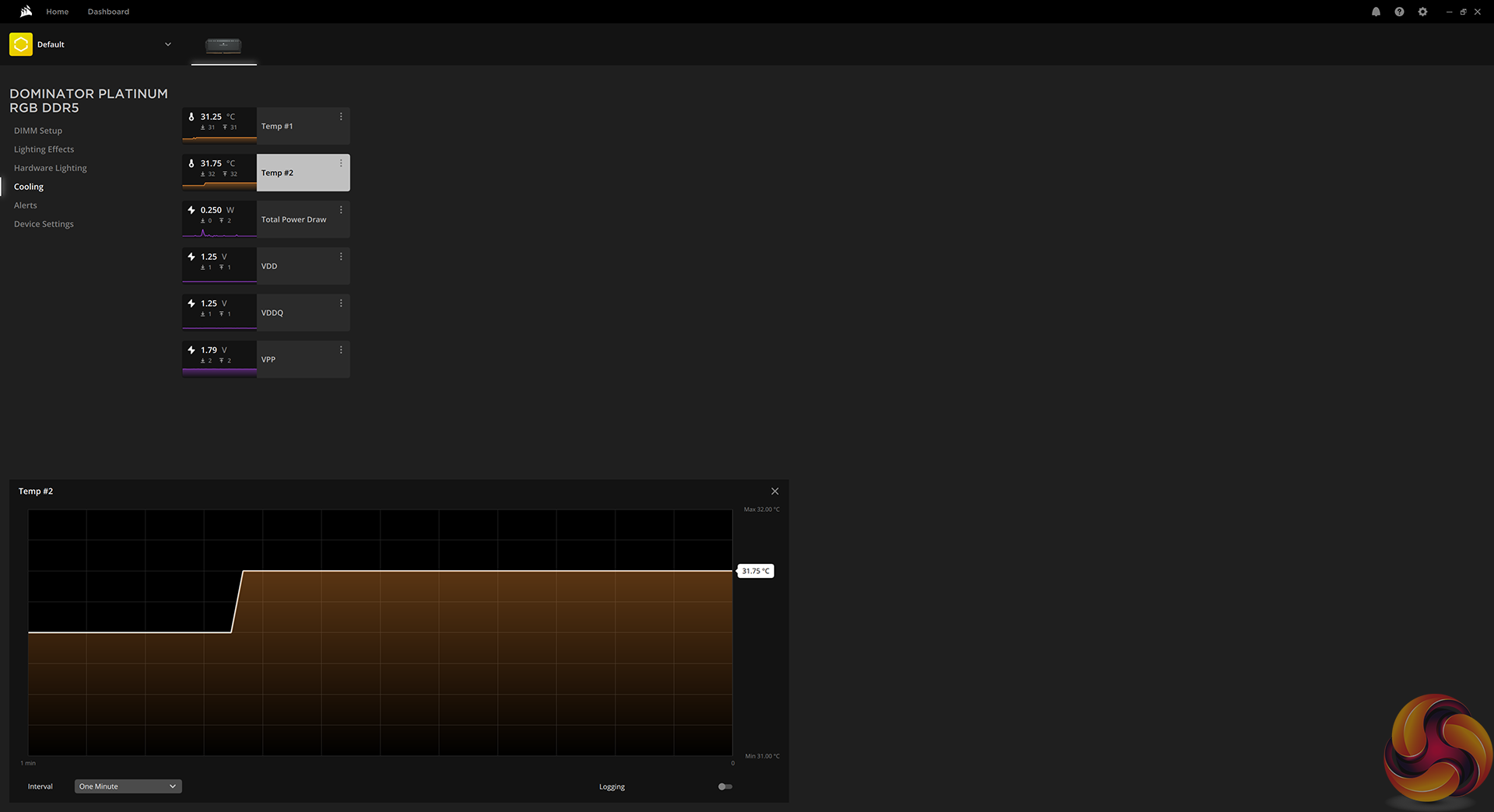Open Device Settings section
1494x812 pixels.
(x=44, y=224)
